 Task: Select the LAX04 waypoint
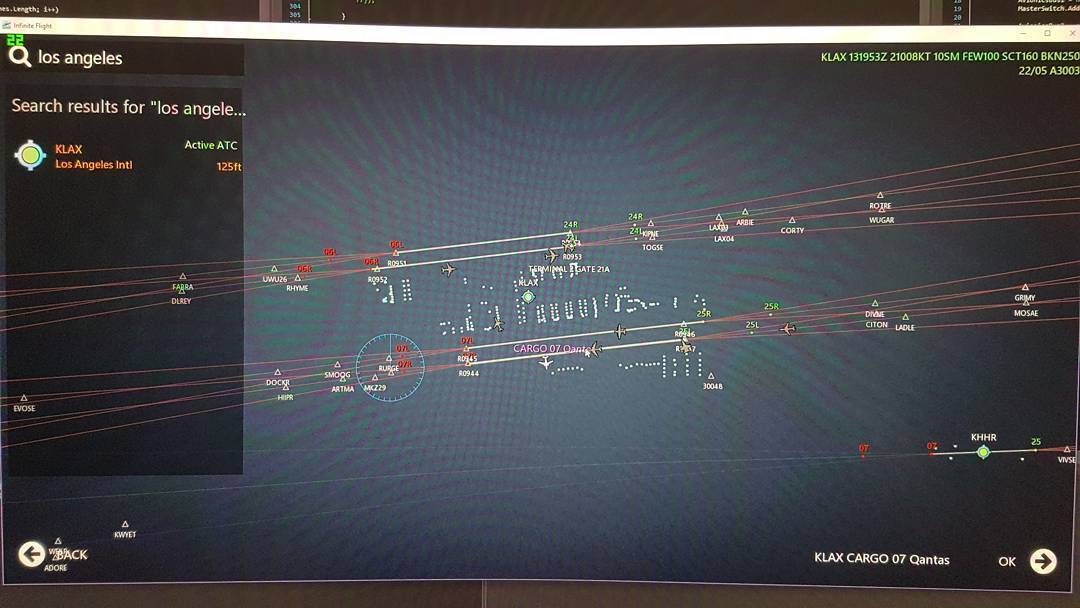[724, 234]
